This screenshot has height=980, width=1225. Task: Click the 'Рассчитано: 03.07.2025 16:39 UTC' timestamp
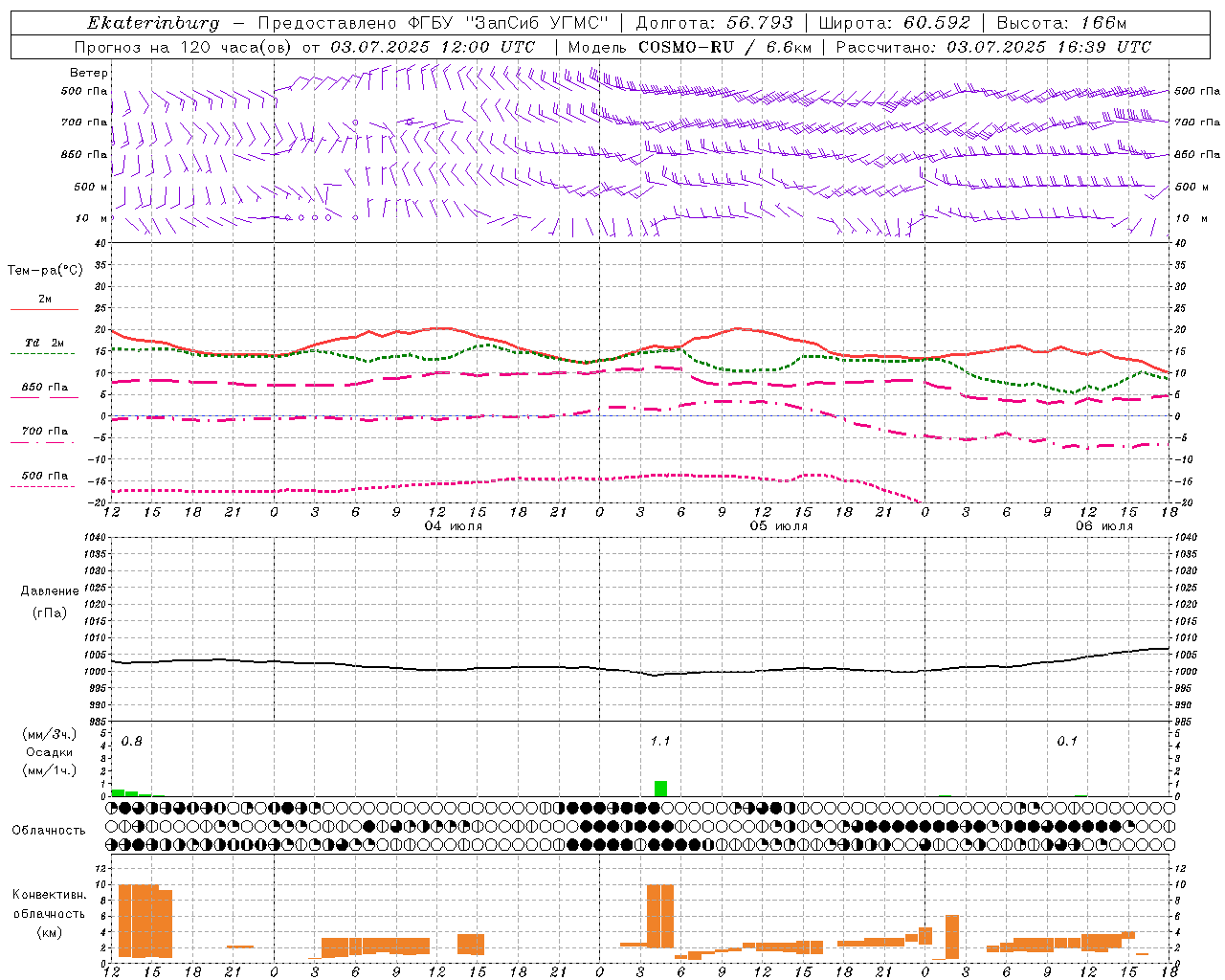point(993,47)
